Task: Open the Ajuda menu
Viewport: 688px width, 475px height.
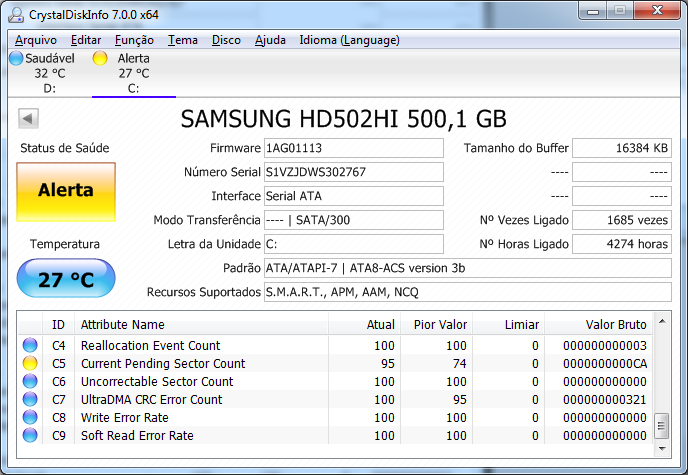Action: [x=270, y=40]
